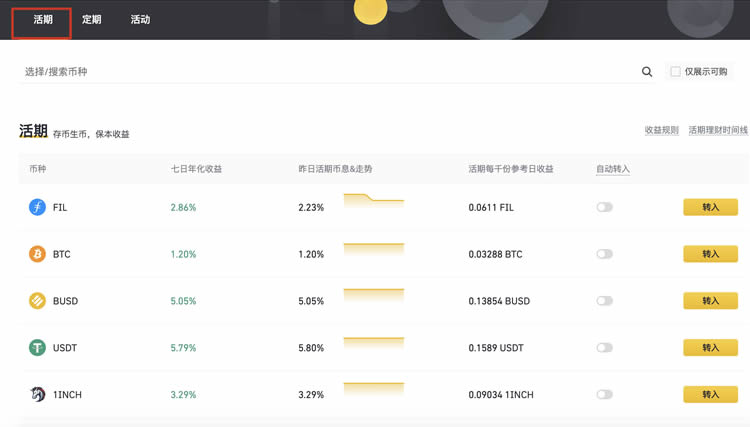
Task: Click the USDT coin icon
Action: click(37, 348)
